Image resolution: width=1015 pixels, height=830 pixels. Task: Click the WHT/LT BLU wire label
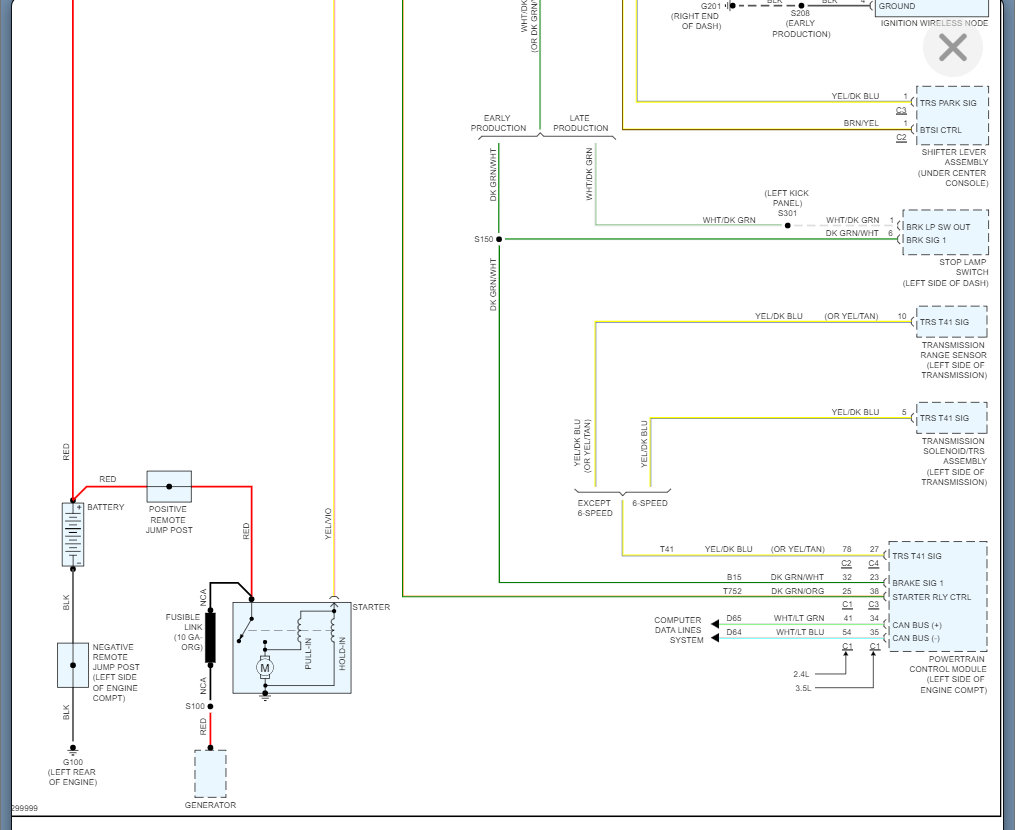point(800,633)
